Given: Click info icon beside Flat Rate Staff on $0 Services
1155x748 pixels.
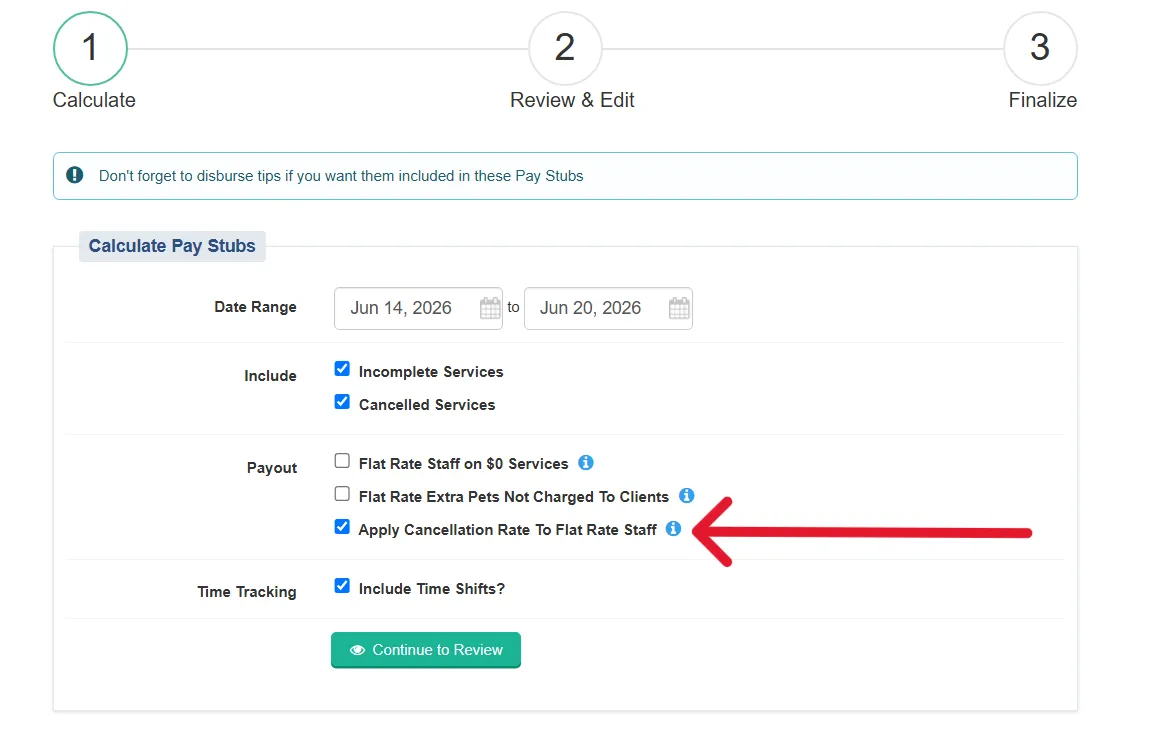Looking at the screenshot, I should click(x=586, y=463).
